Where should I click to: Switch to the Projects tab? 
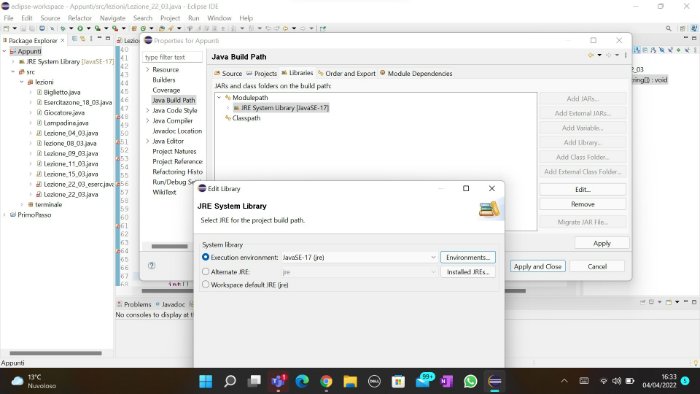click(x=262, y=73)
